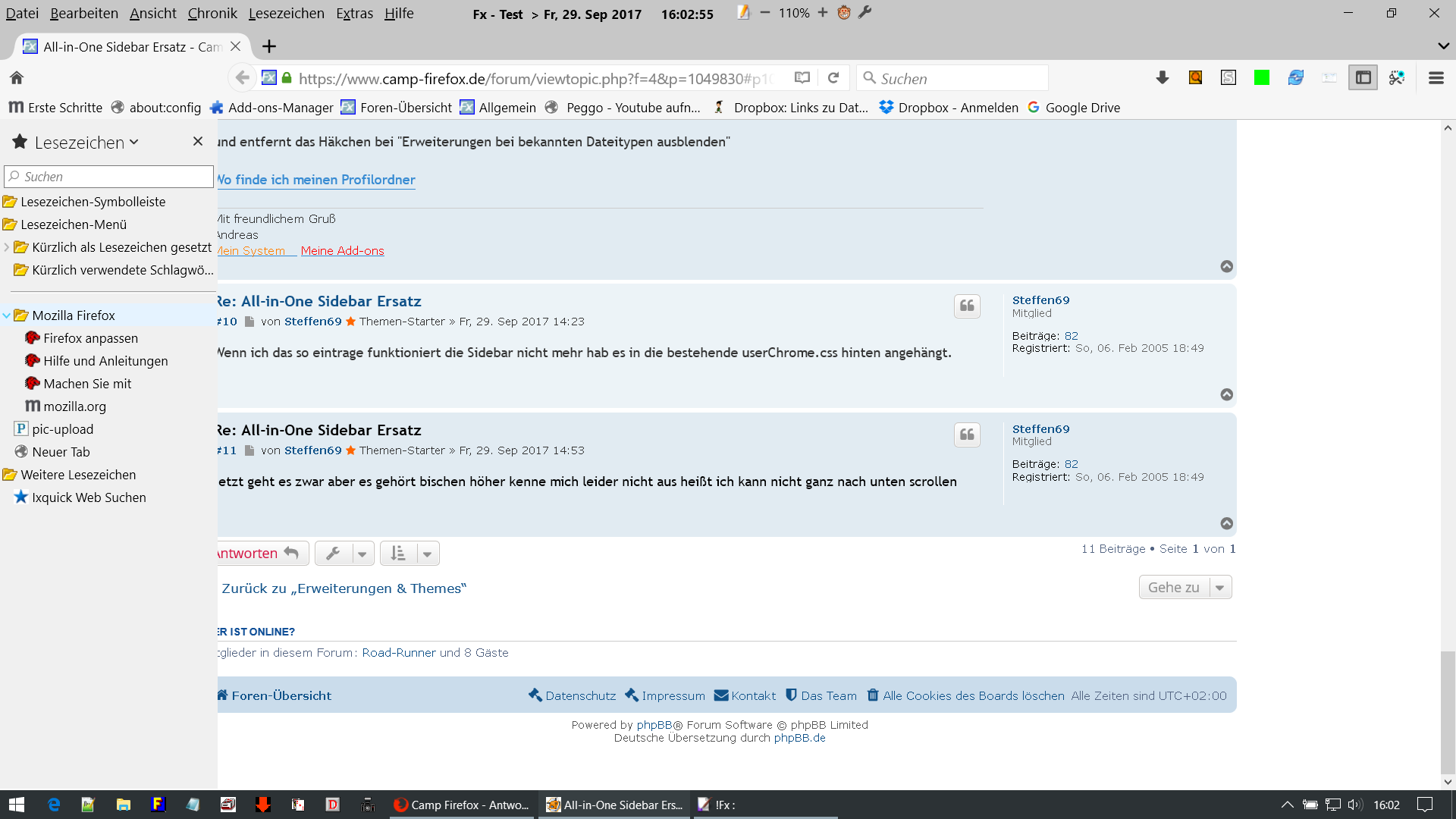
Task: Collapse the Mozilla Firefox bookmark folder
Action: click(7, 315)
